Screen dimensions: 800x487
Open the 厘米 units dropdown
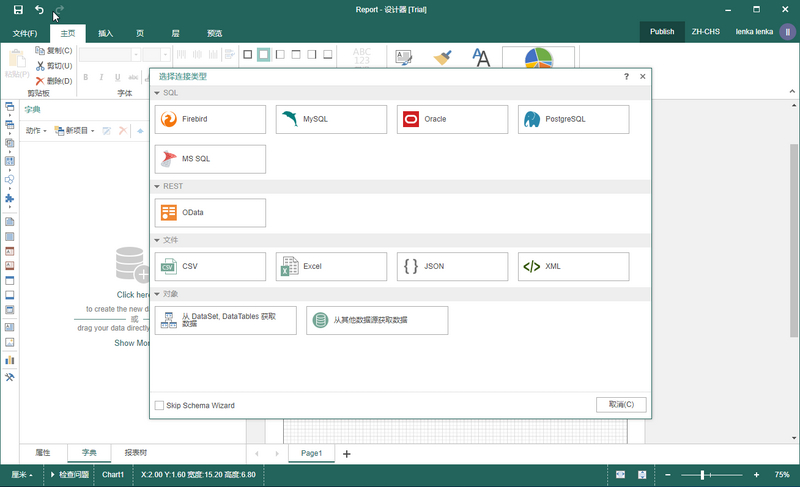pos(22,475)
